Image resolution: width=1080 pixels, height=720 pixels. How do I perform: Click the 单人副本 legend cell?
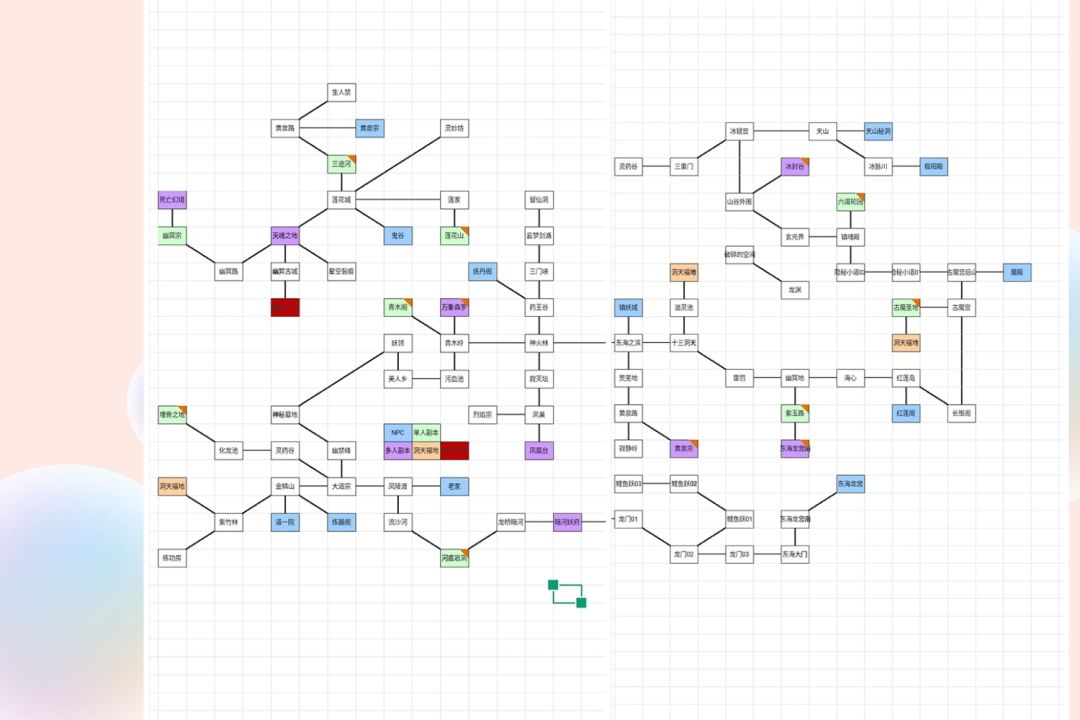pyautogui.click(x=426, y=433)
